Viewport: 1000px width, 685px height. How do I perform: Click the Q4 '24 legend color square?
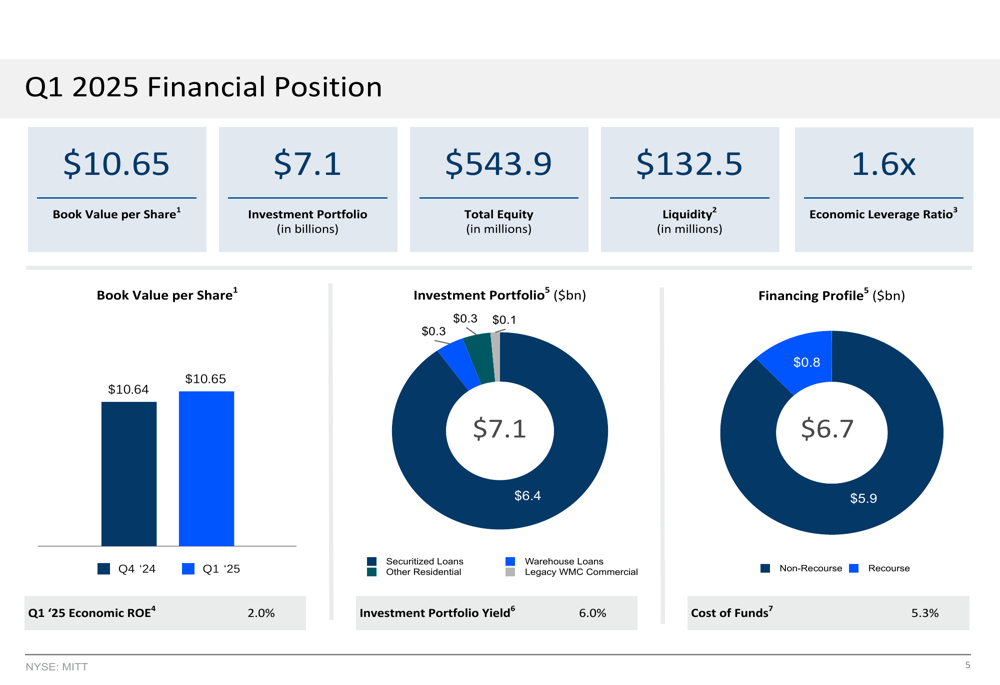(x=103, y=568)
